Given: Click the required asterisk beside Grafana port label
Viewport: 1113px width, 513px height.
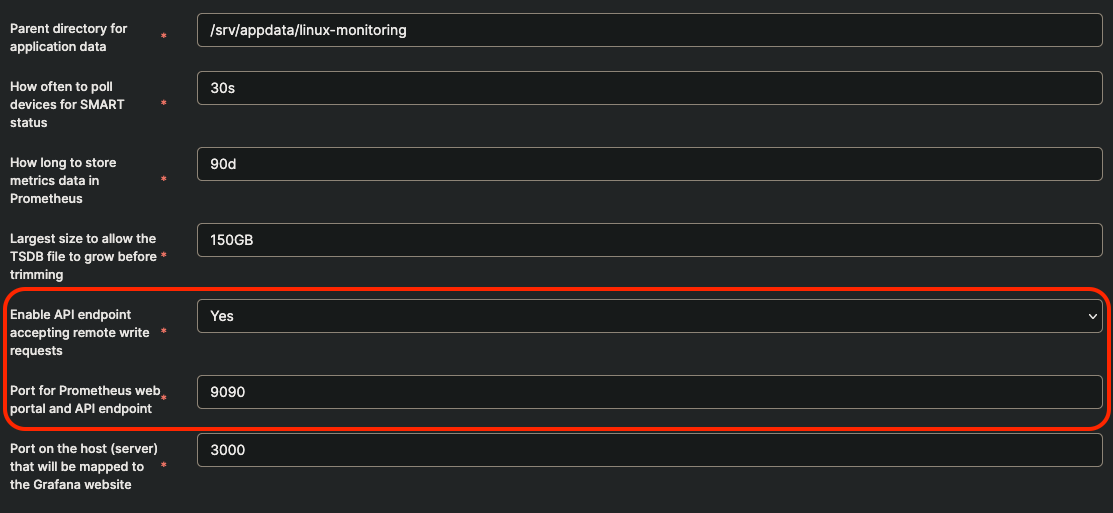Looking at the screenshot, I should (x=164, y=465).
